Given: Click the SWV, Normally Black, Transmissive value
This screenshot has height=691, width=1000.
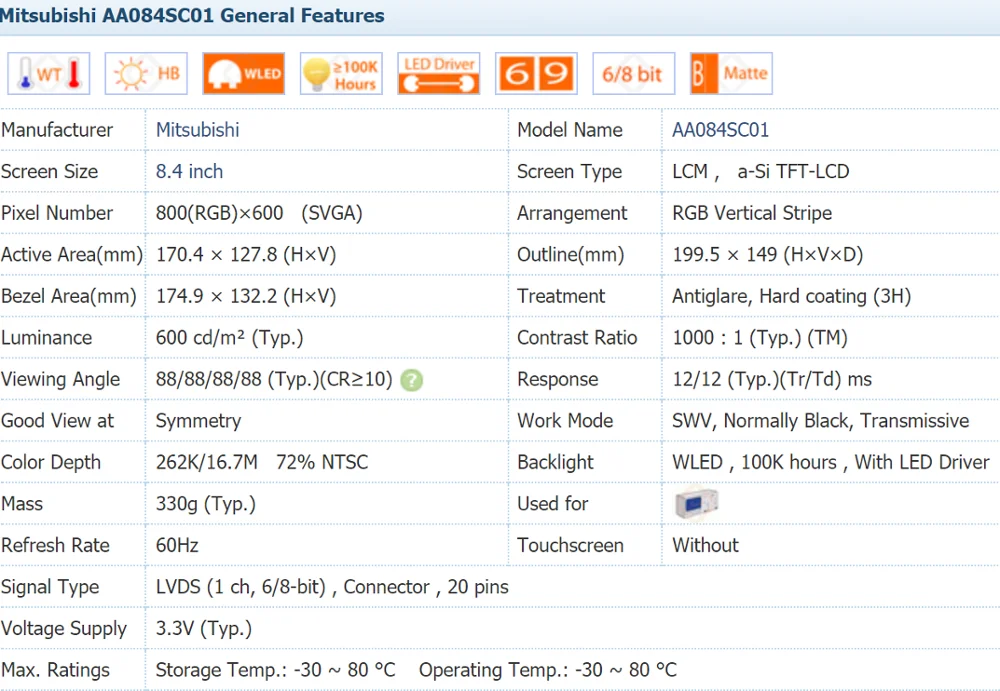Looking at the screenshot, I should tap(821, 421).
